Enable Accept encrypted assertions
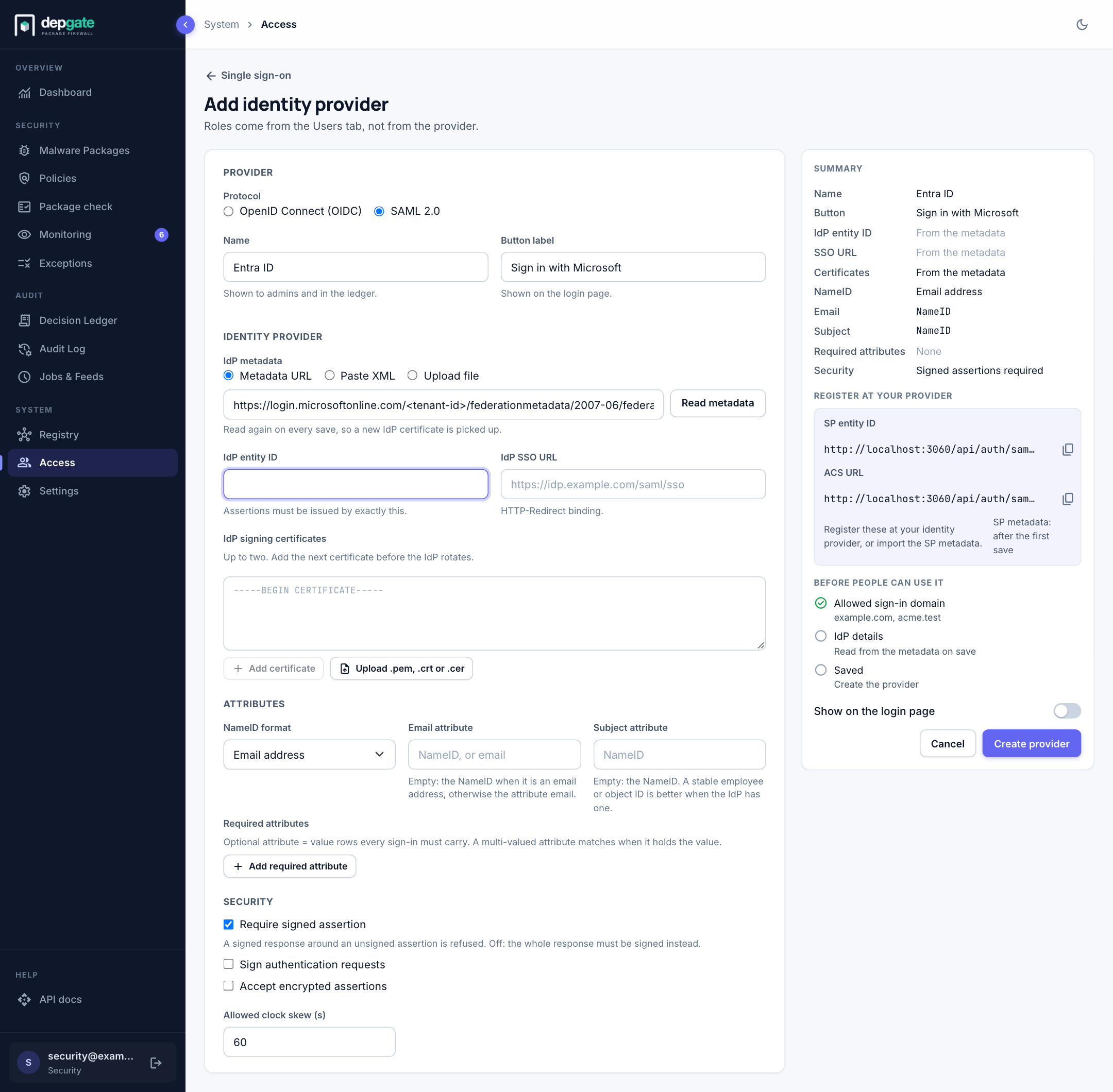Screen dimensions: 1113x1092 (x=228, y=986)
